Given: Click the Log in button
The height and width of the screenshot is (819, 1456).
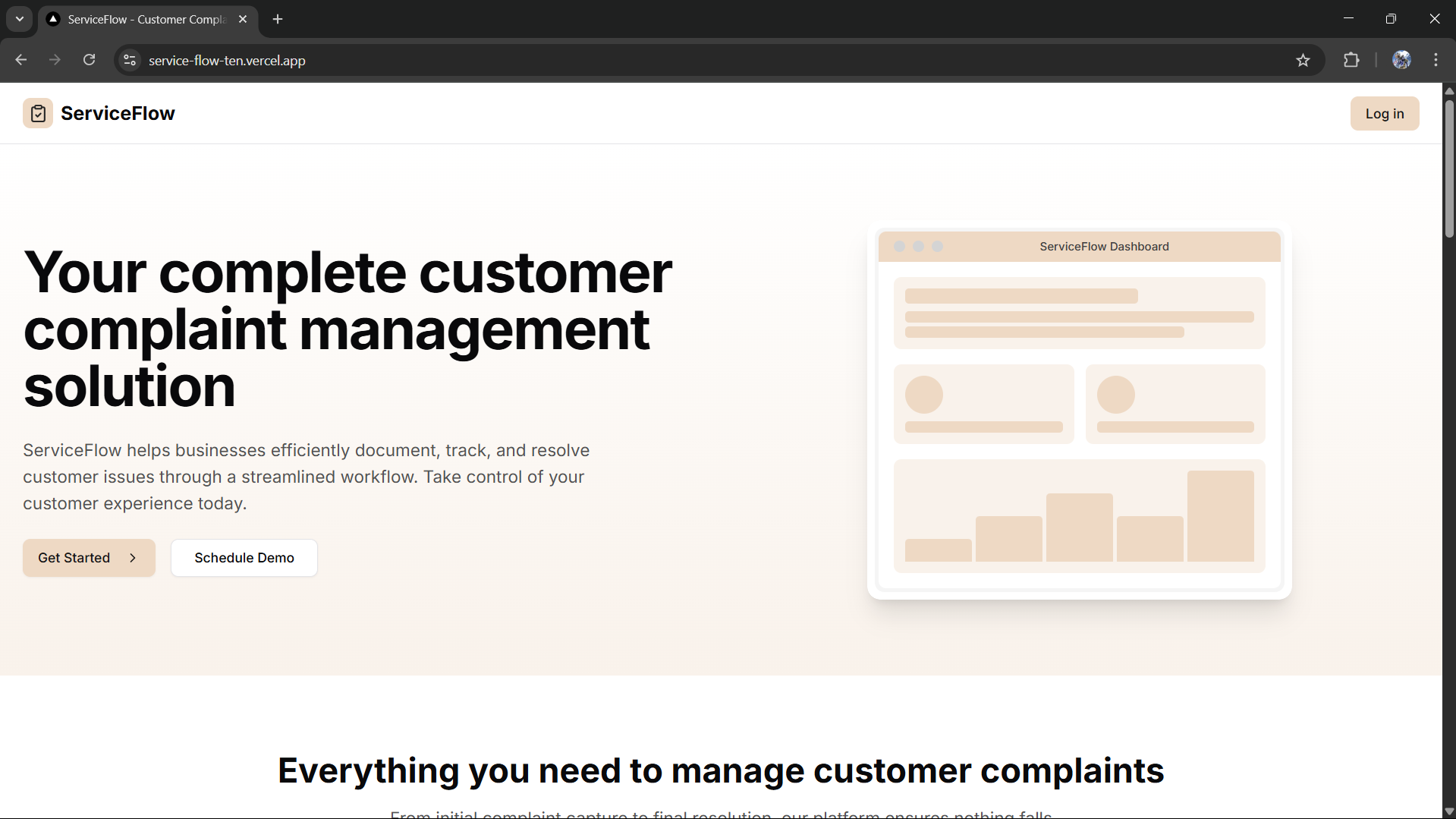Looking at the screenshot, I should [x=1385, y=113].
